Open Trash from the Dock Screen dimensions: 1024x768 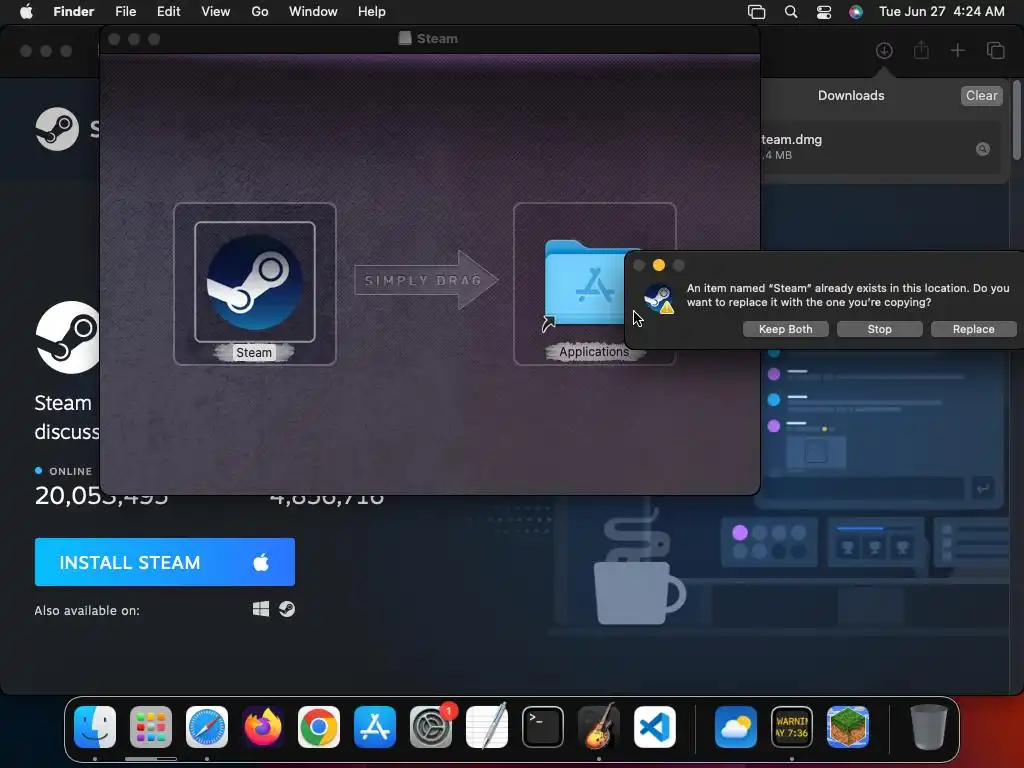tap(929, 727)
